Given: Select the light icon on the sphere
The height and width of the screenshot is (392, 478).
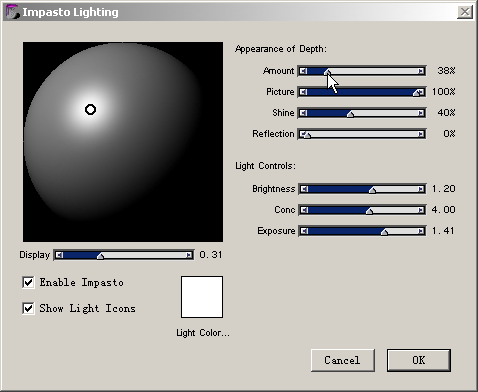Looking at the screenshot, I should coord(90,109).
